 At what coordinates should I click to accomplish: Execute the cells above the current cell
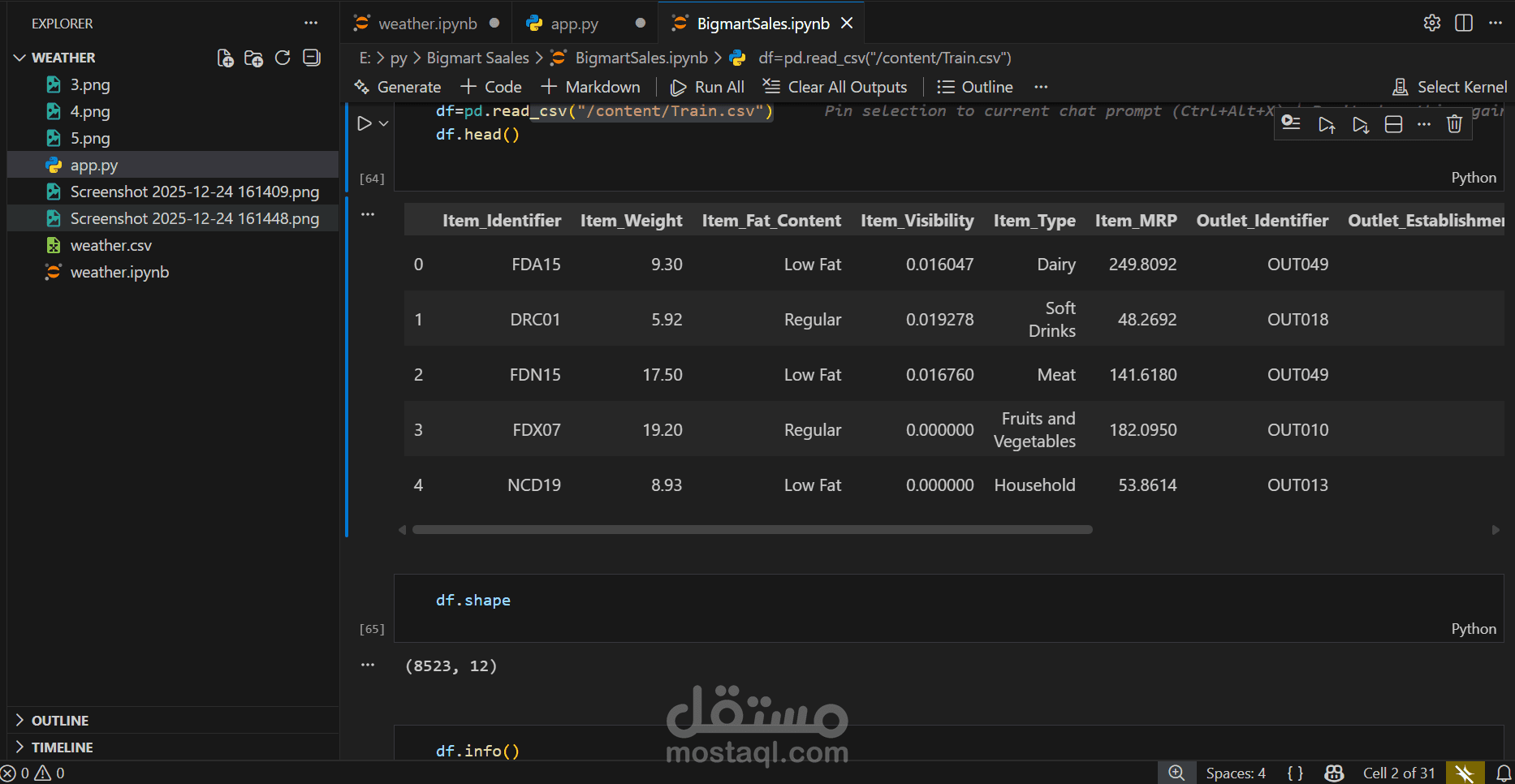pyautogui.click(x=1327, y=124)
